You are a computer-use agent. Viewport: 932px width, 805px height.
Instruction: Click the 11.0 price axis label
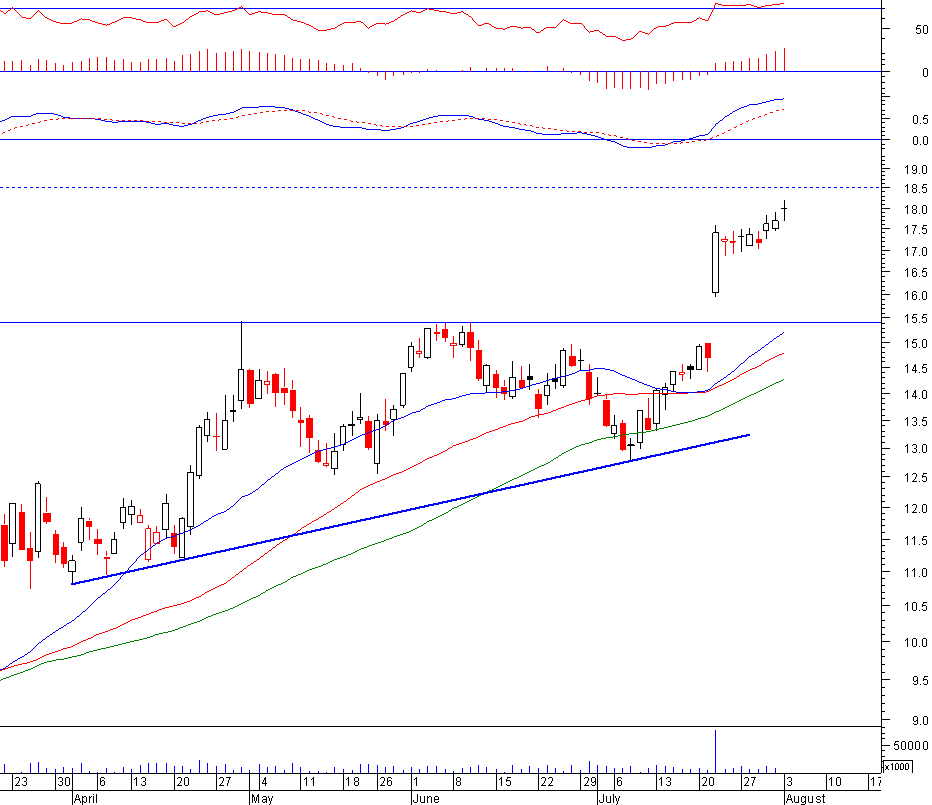click(916, 573)
